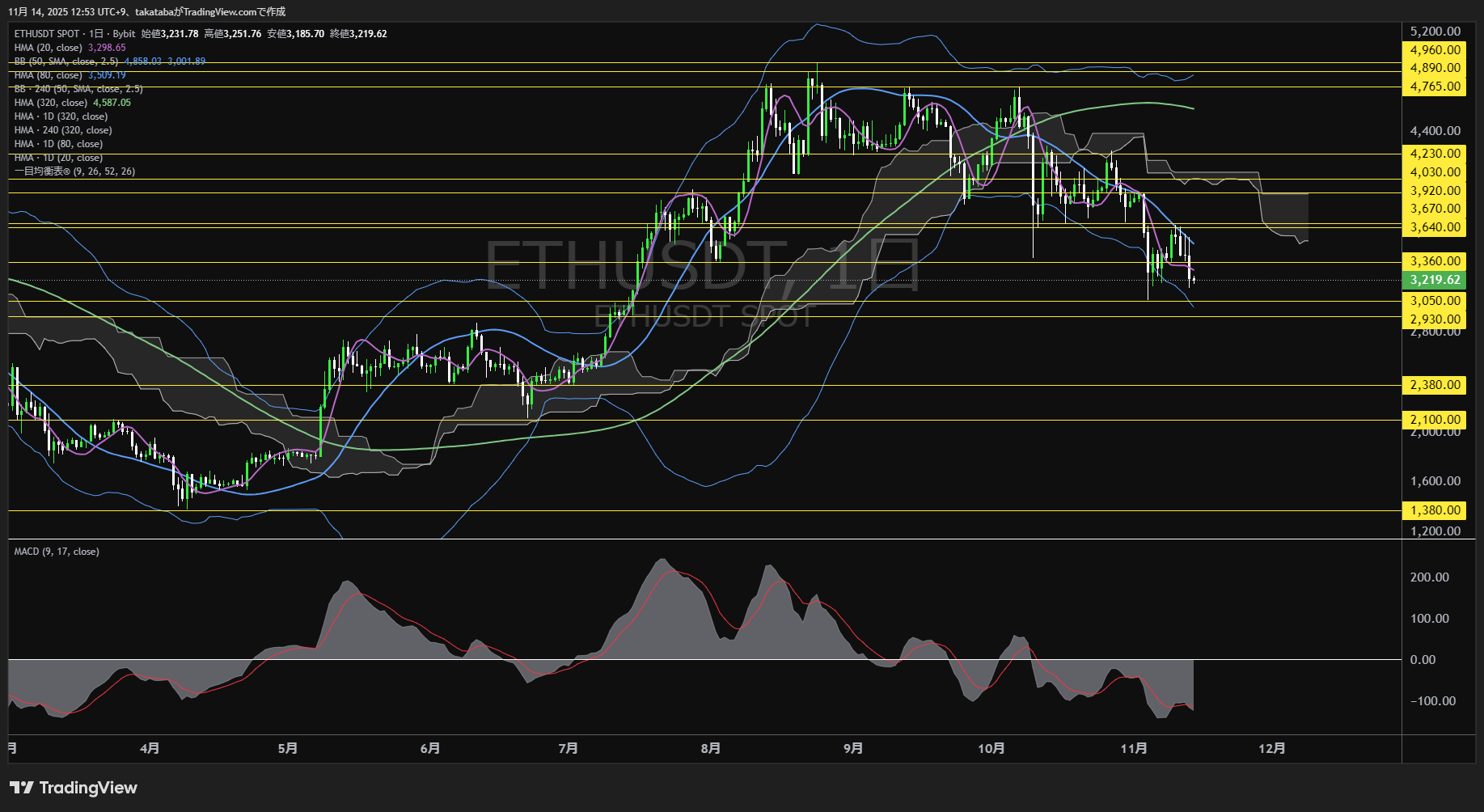
Task: Select the 1,380.00 yellow price label
Action: [1434, 510]
